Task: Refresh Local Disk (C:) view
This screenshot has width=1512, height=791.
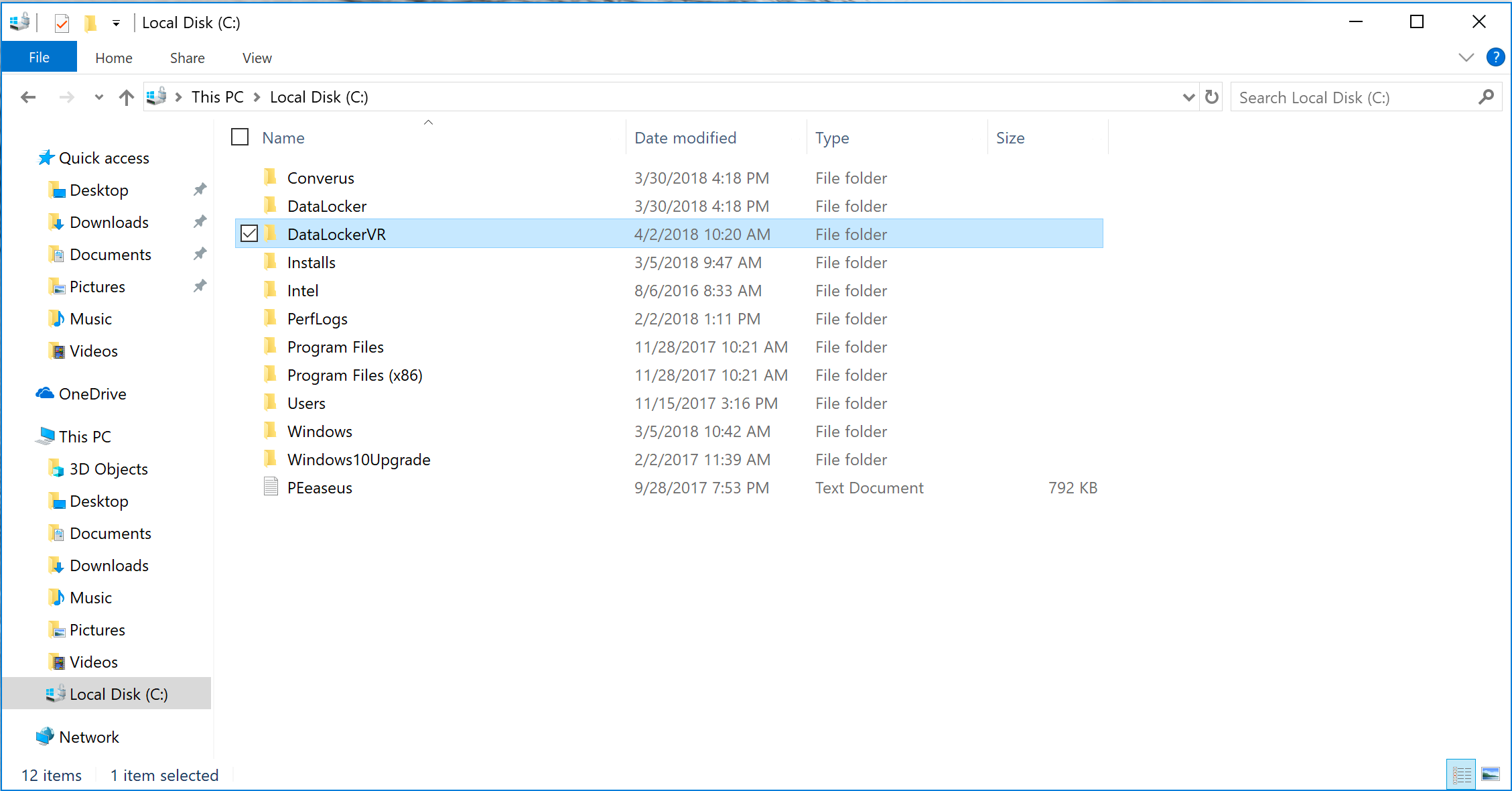Action: coord(1212,97)
